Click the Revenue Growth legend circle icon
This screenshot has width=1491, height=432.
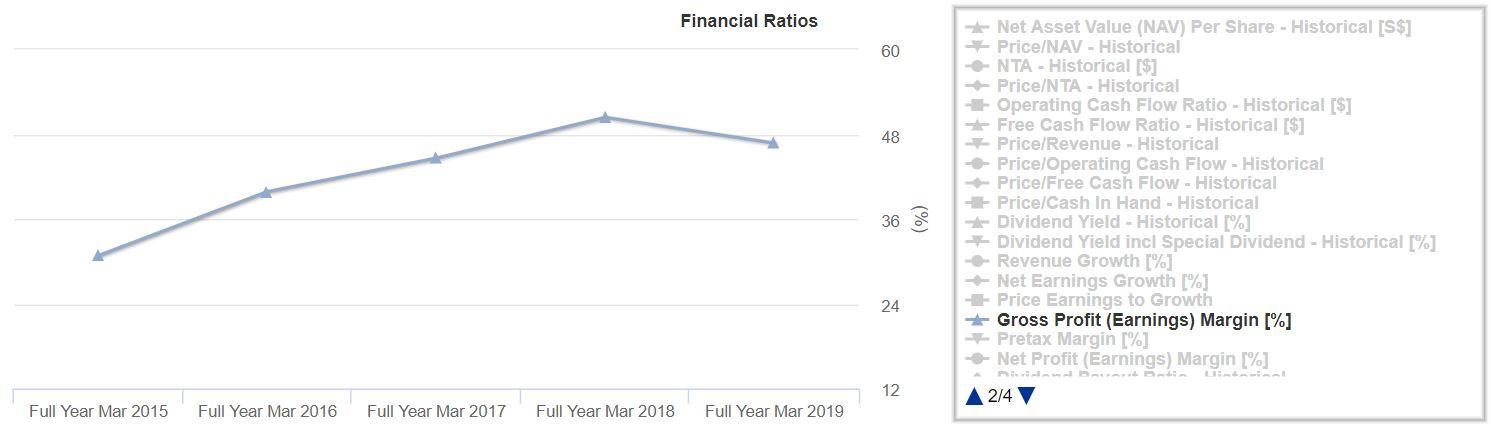tap(977, 261)
